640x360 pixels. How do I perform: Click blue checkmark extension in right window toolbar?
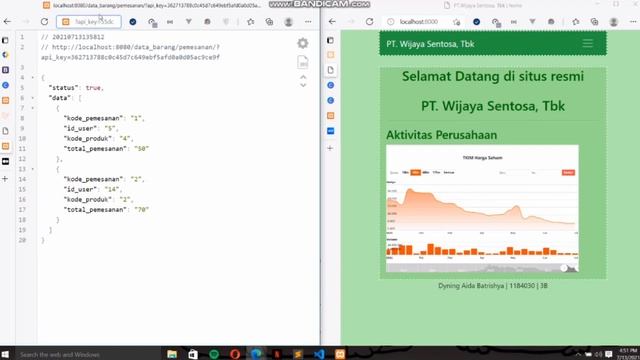pyautogui.click(x=476, y=22)
